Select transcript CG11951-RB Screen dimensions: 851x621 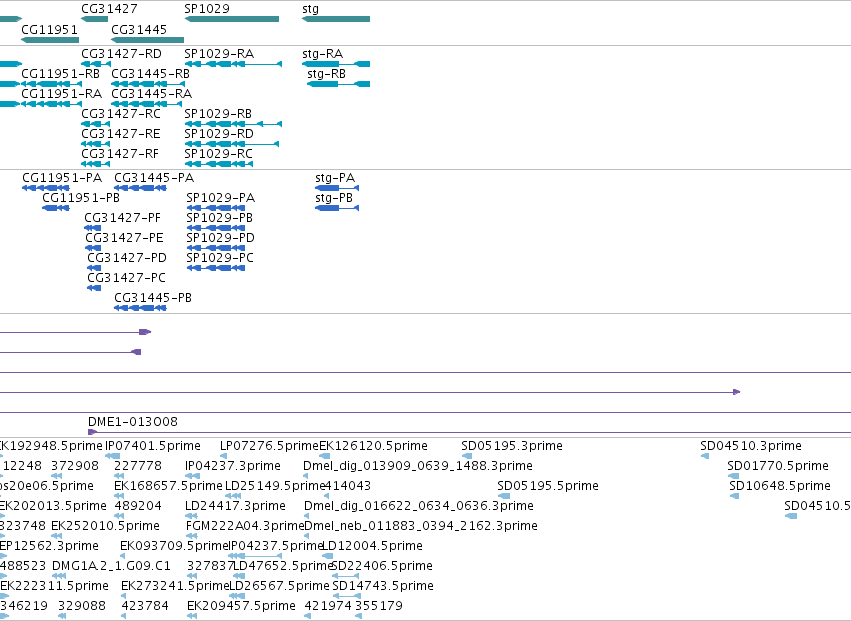coord(60,74)
